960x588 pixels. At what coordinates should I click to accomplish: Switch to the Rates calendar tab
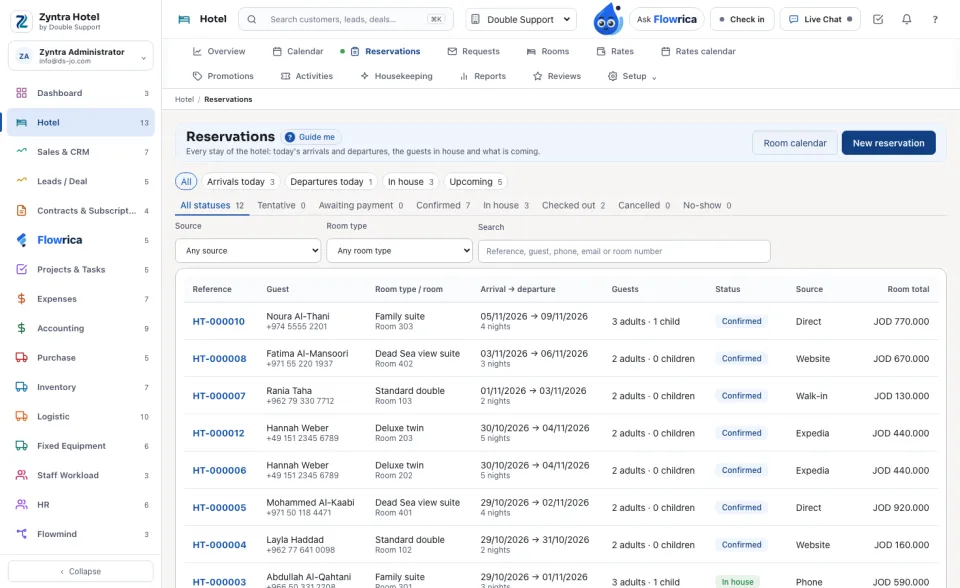click(698, 51)
